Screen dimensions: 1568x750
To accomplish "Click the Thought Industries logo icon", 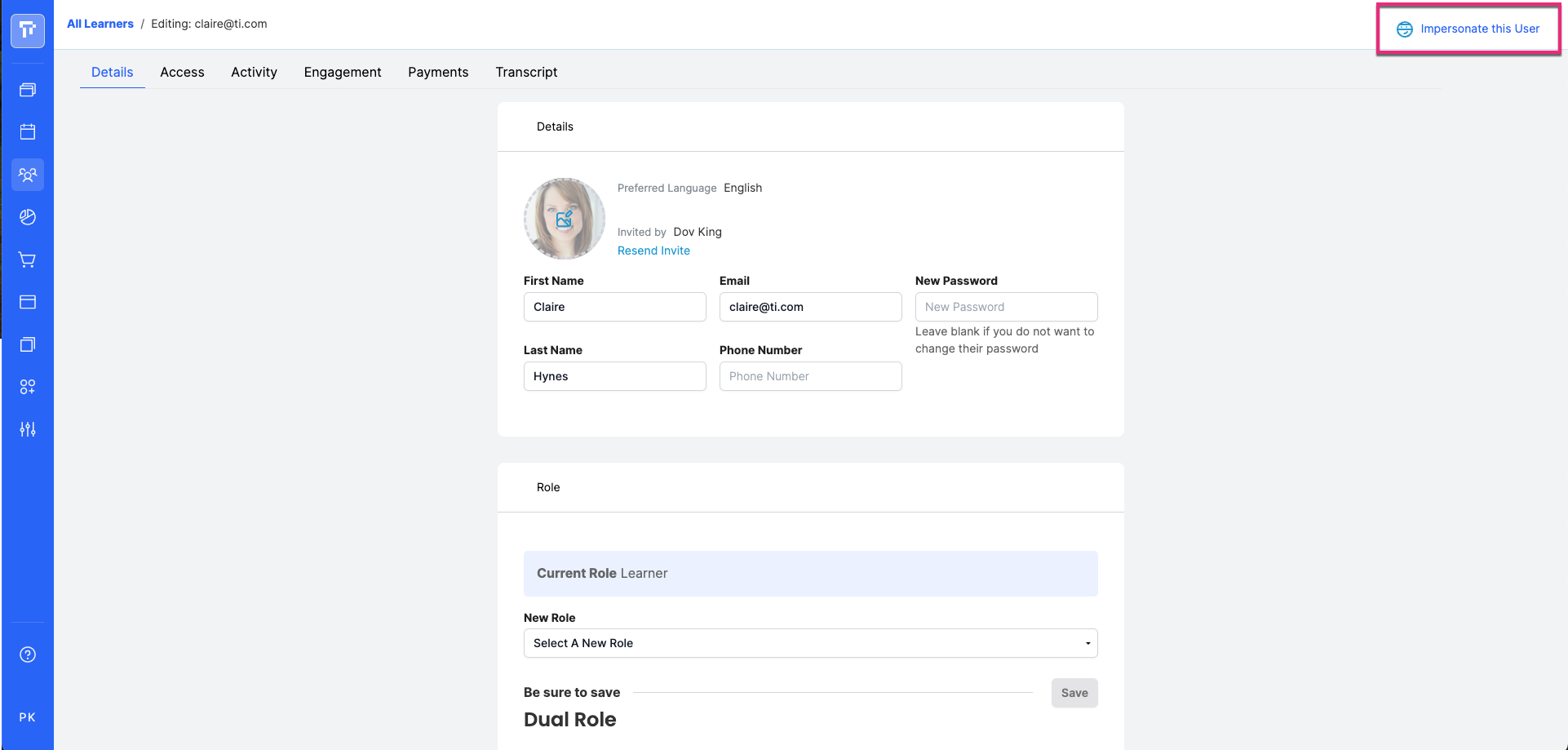I will click(x=28, y=30).
